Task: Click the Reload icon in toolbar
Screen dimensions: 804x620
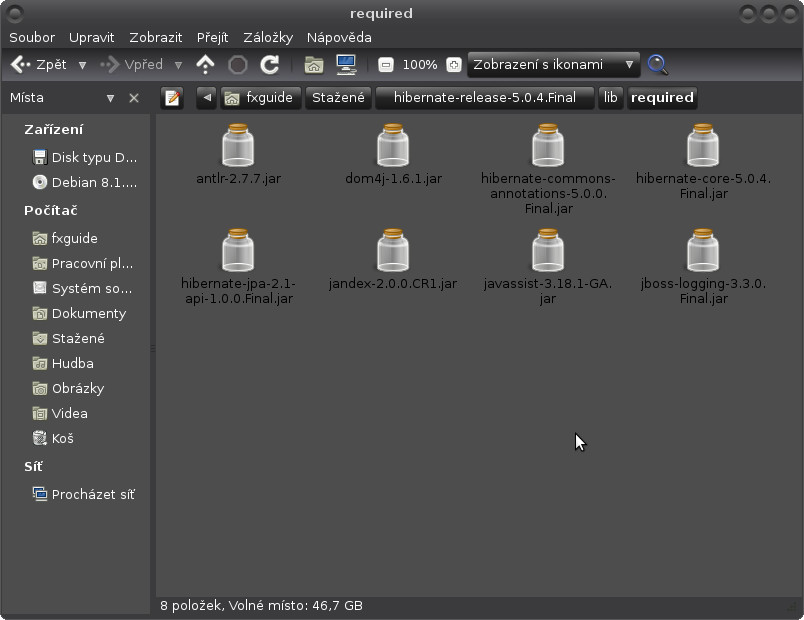Action: tap(269, 65)
